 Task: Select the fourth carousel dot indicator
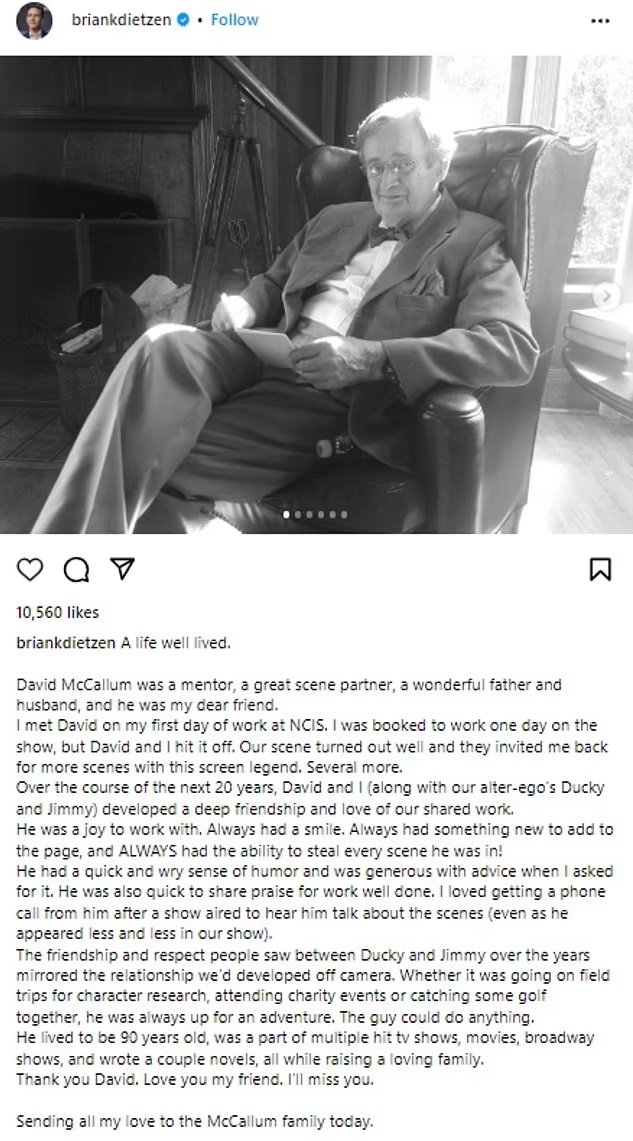(321, 515)
